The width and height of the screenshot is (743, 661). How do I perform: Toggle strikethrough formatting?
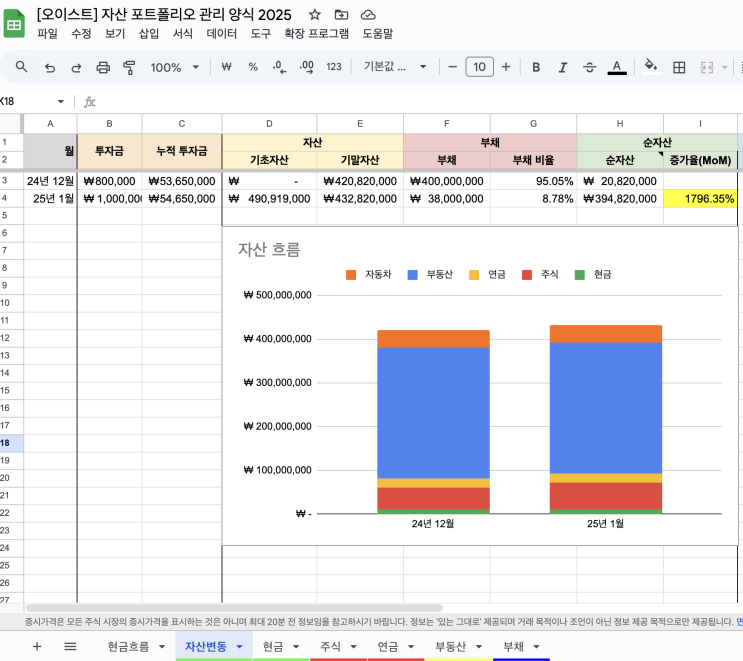click(x=589, y=67)
